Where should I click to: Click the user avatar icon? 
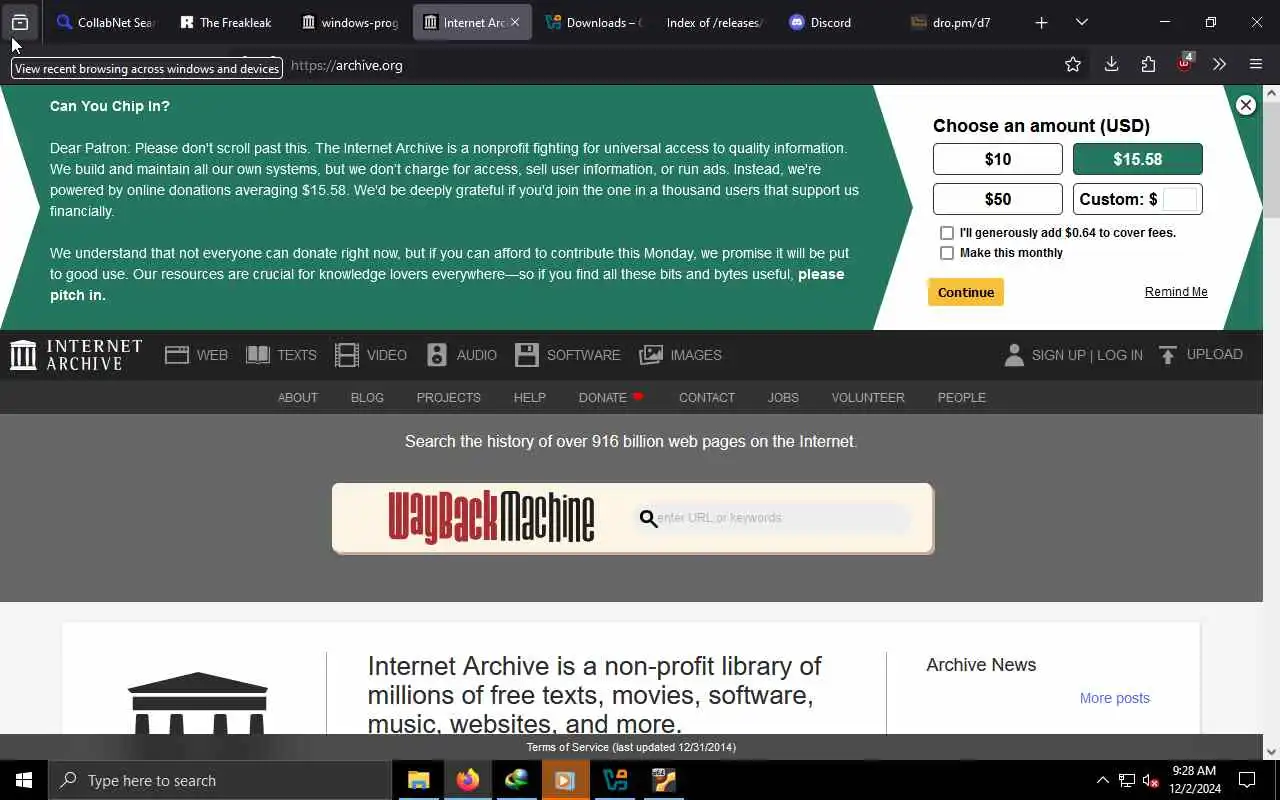(x=1014, y=355)
